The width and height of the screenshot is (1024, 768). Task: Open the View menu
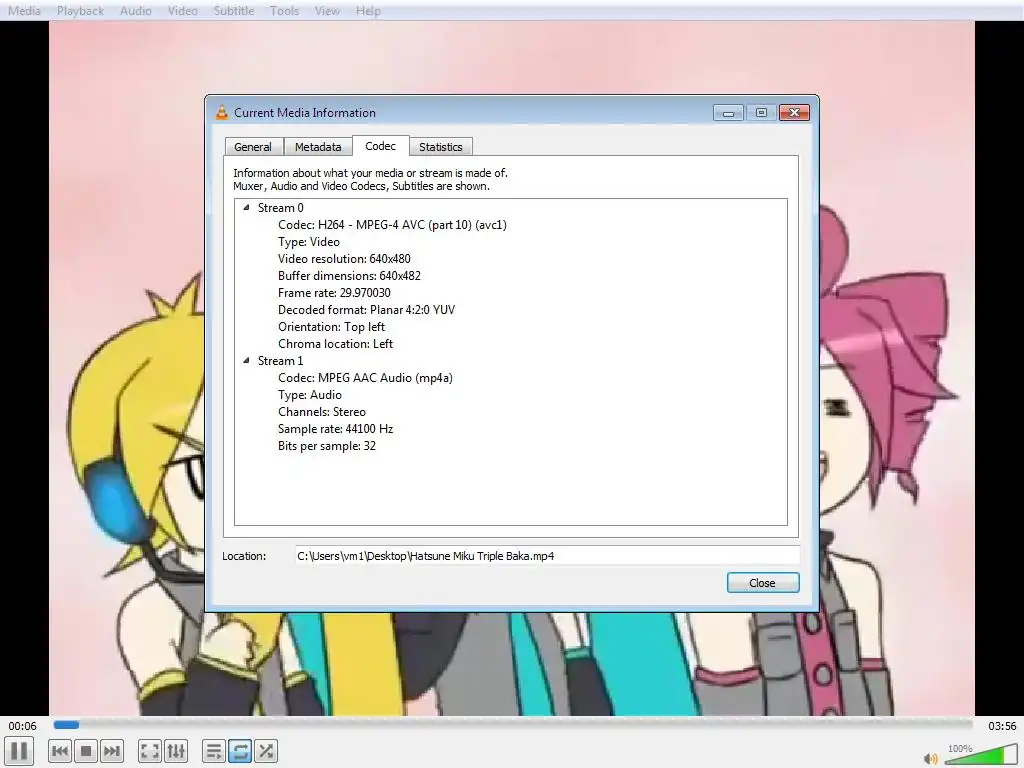pos(327,10)
